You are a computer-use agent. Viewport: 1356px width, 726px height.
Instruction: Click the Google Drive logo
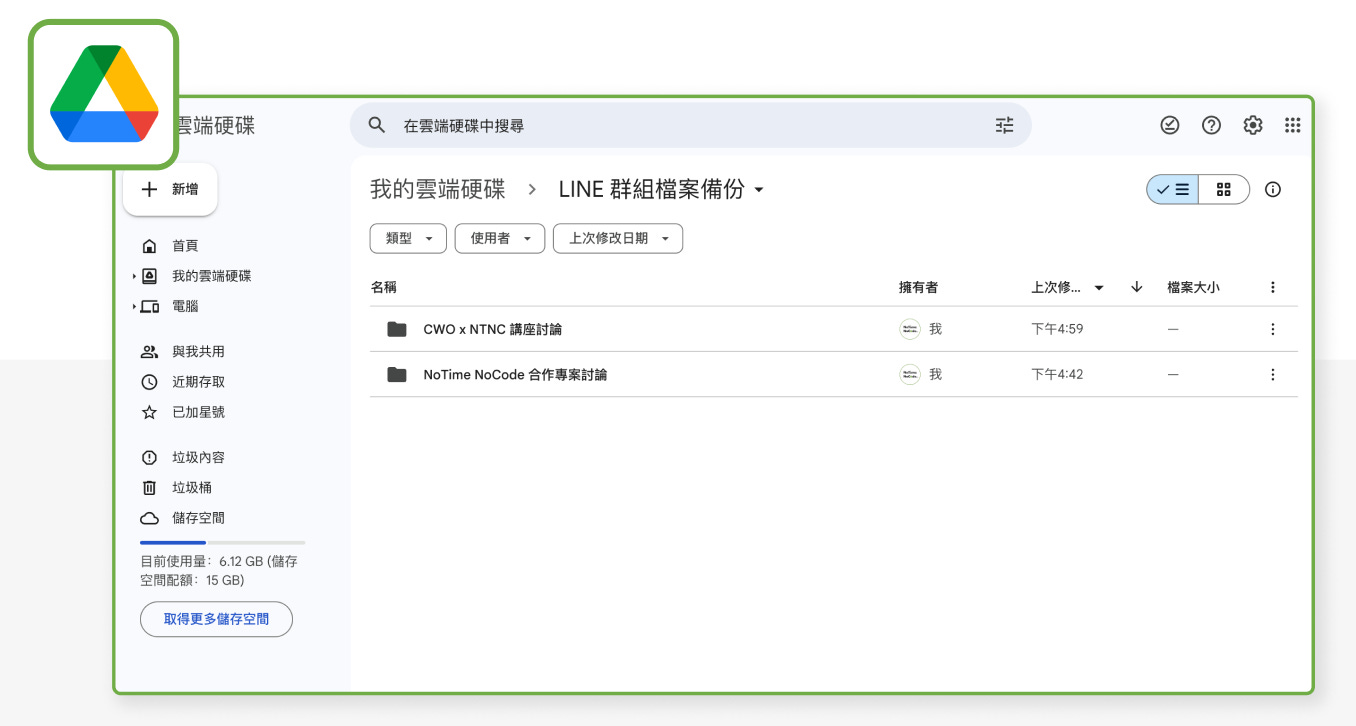click(x=104, y=94)
